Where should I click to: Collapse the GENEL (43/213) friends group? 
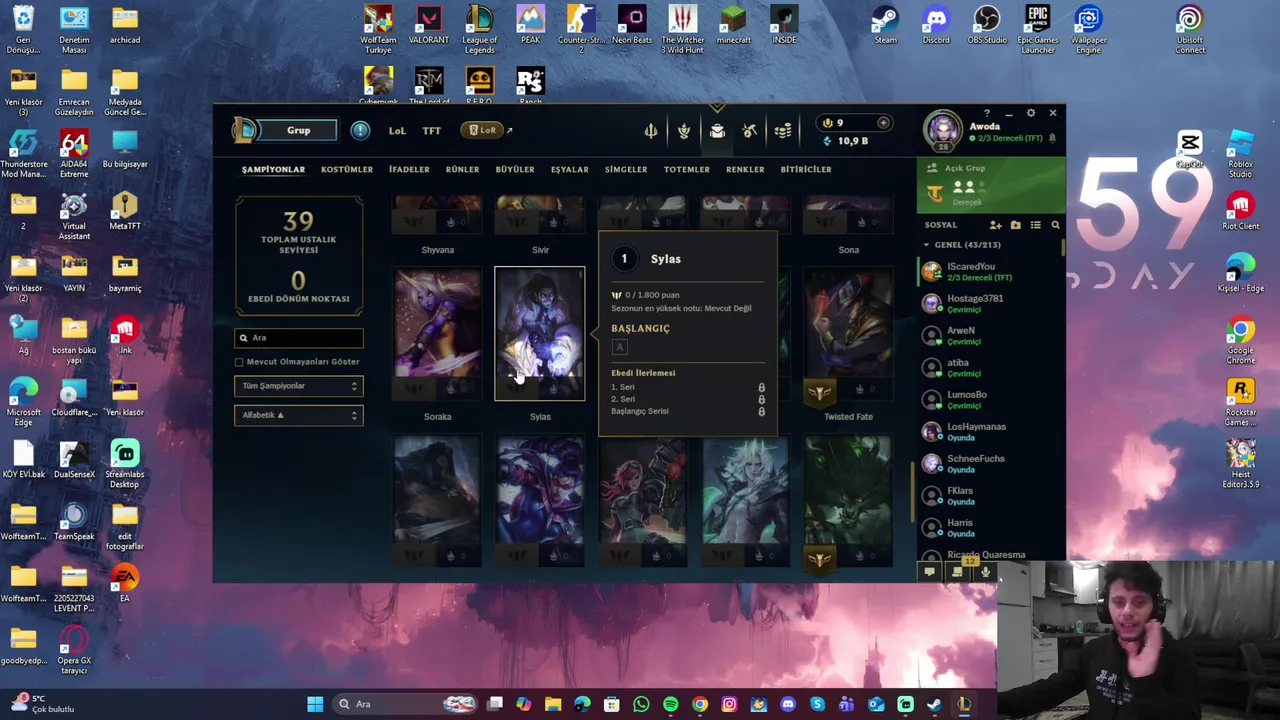926,245
